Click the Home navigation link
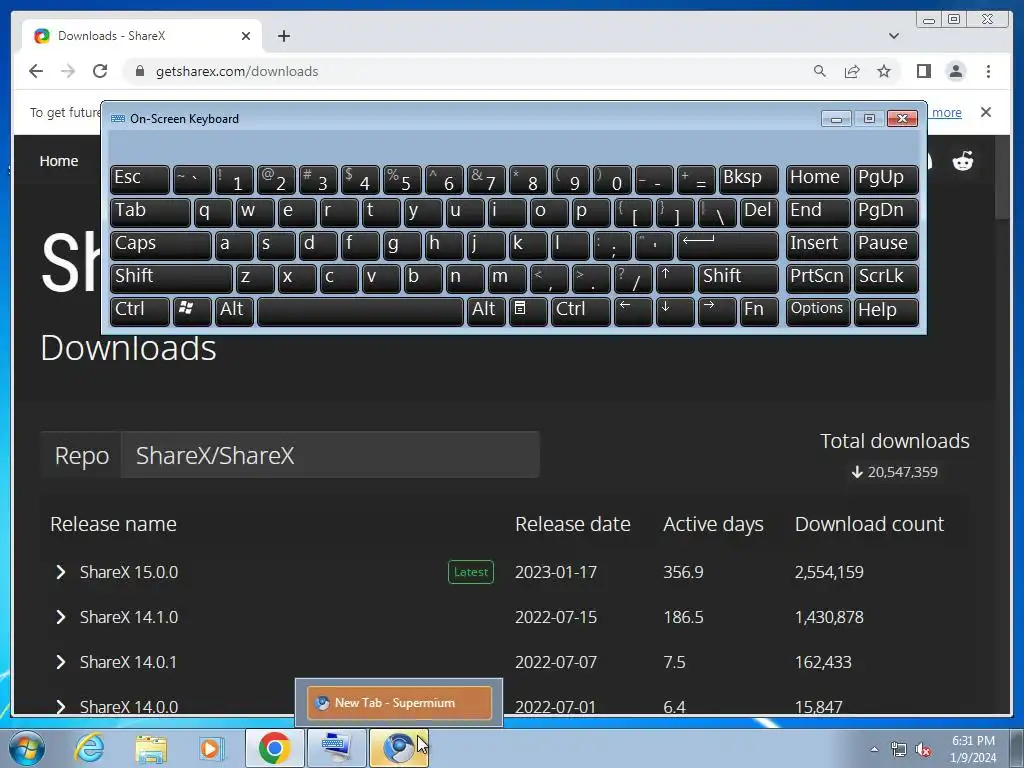Screen dimensions: 1024x768 click(x=59, y=161)
